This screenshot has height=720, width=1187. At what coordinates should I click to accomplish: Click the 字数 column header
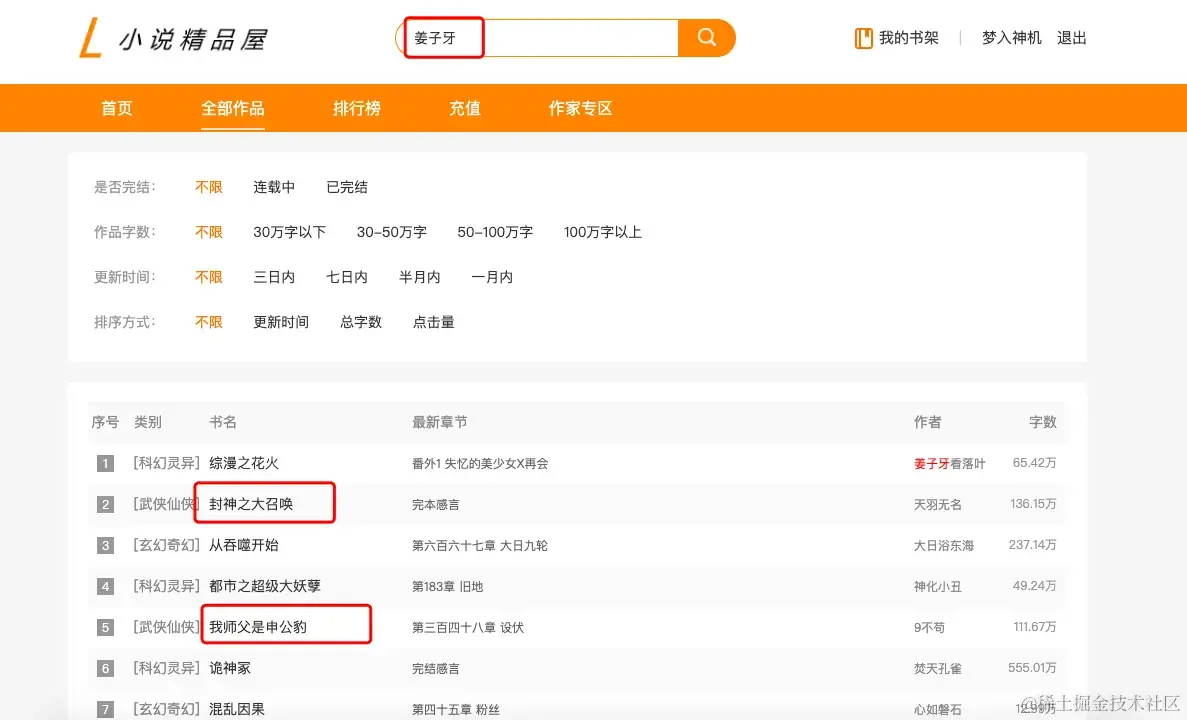[1042, 422]
